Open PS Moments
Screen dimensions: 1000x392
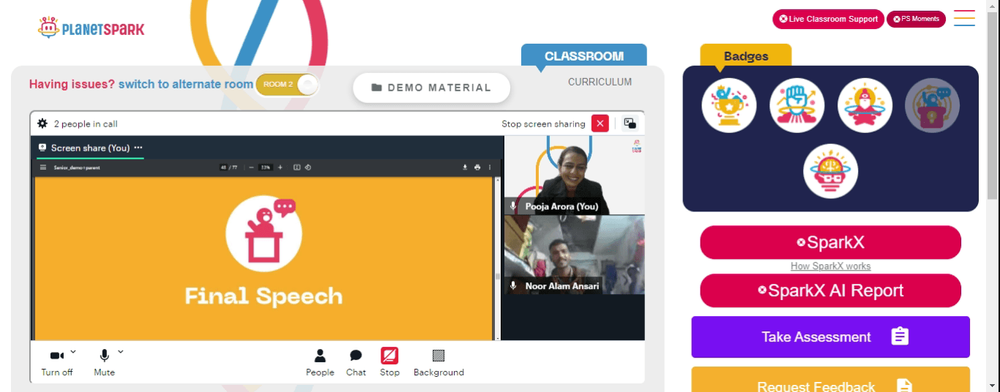pyautogui.click(x=916, y=19)
